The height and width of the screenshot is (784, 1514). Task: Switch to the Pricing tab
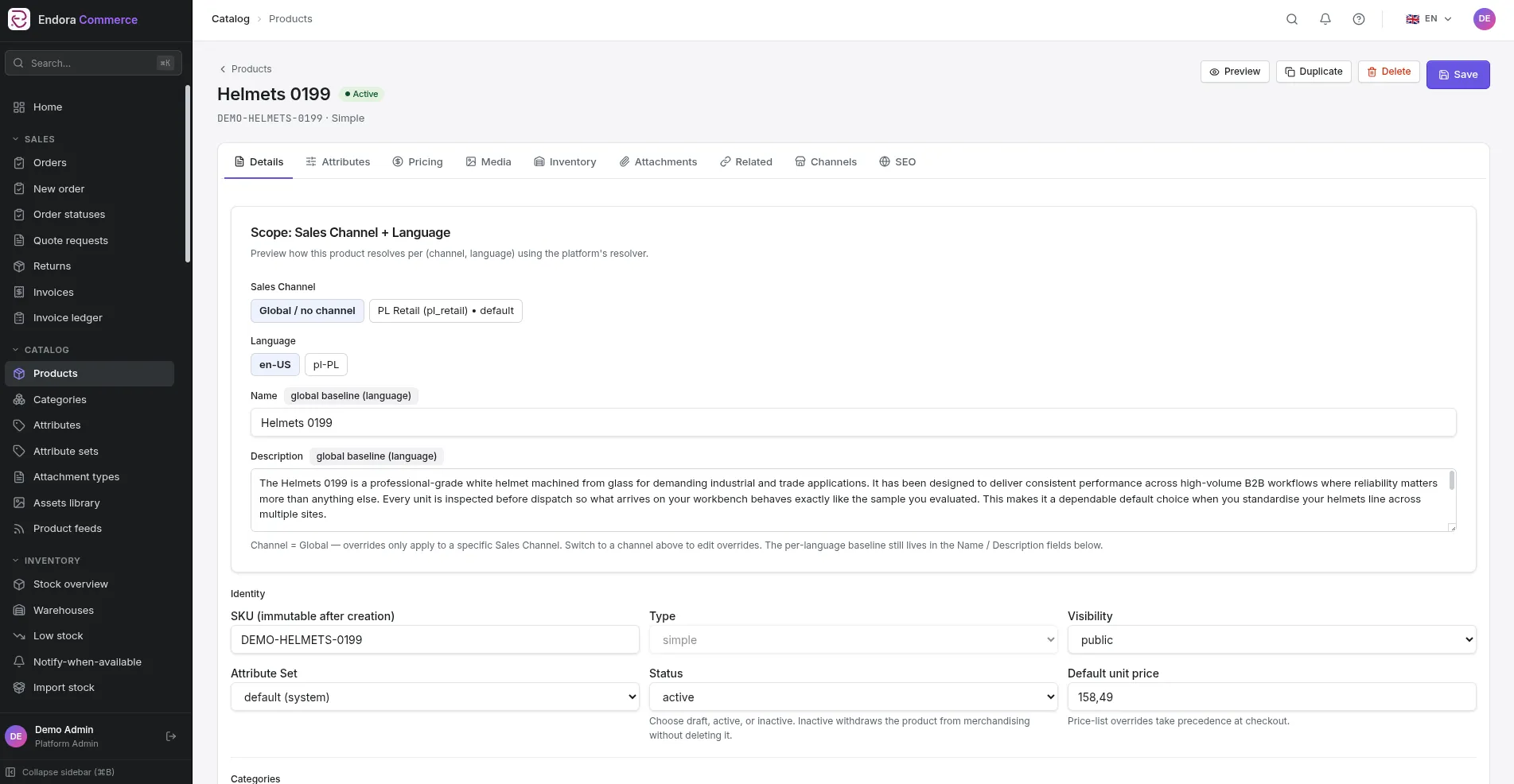point(418,162)
